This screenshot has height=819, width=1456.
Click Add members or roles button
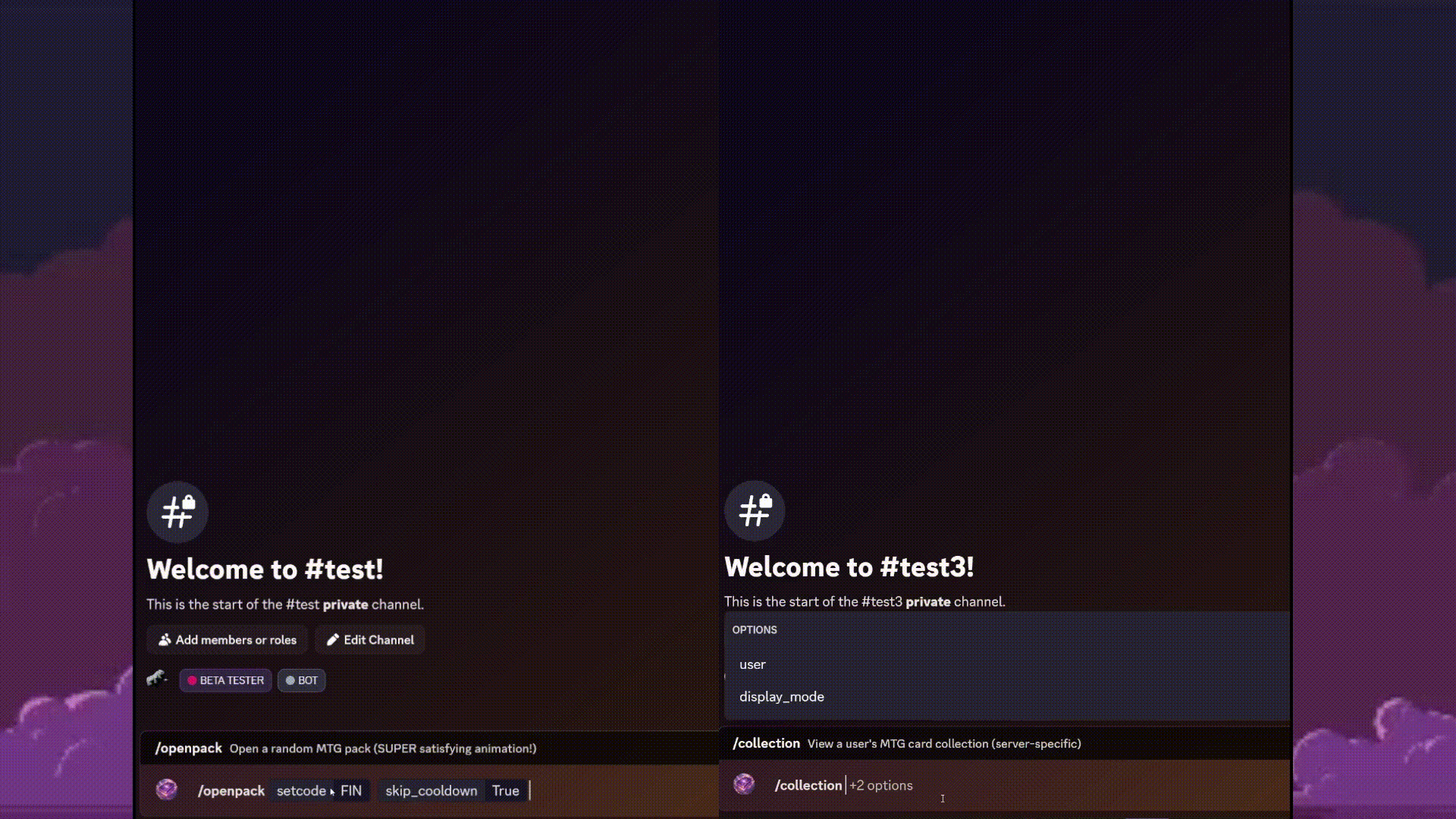(x=227, y=640)
